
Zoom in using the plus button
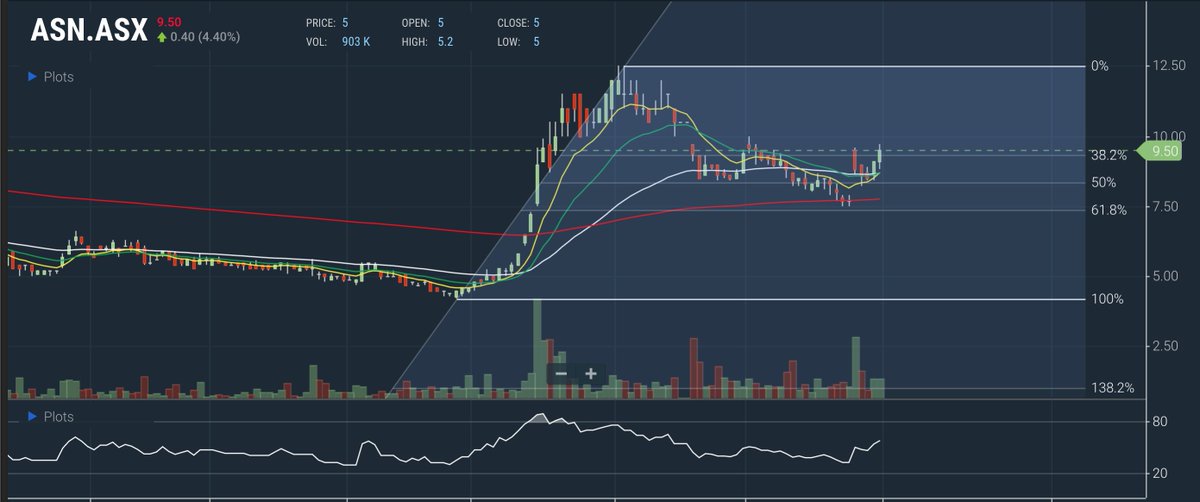pyautogui.click(x=591, y=374)
